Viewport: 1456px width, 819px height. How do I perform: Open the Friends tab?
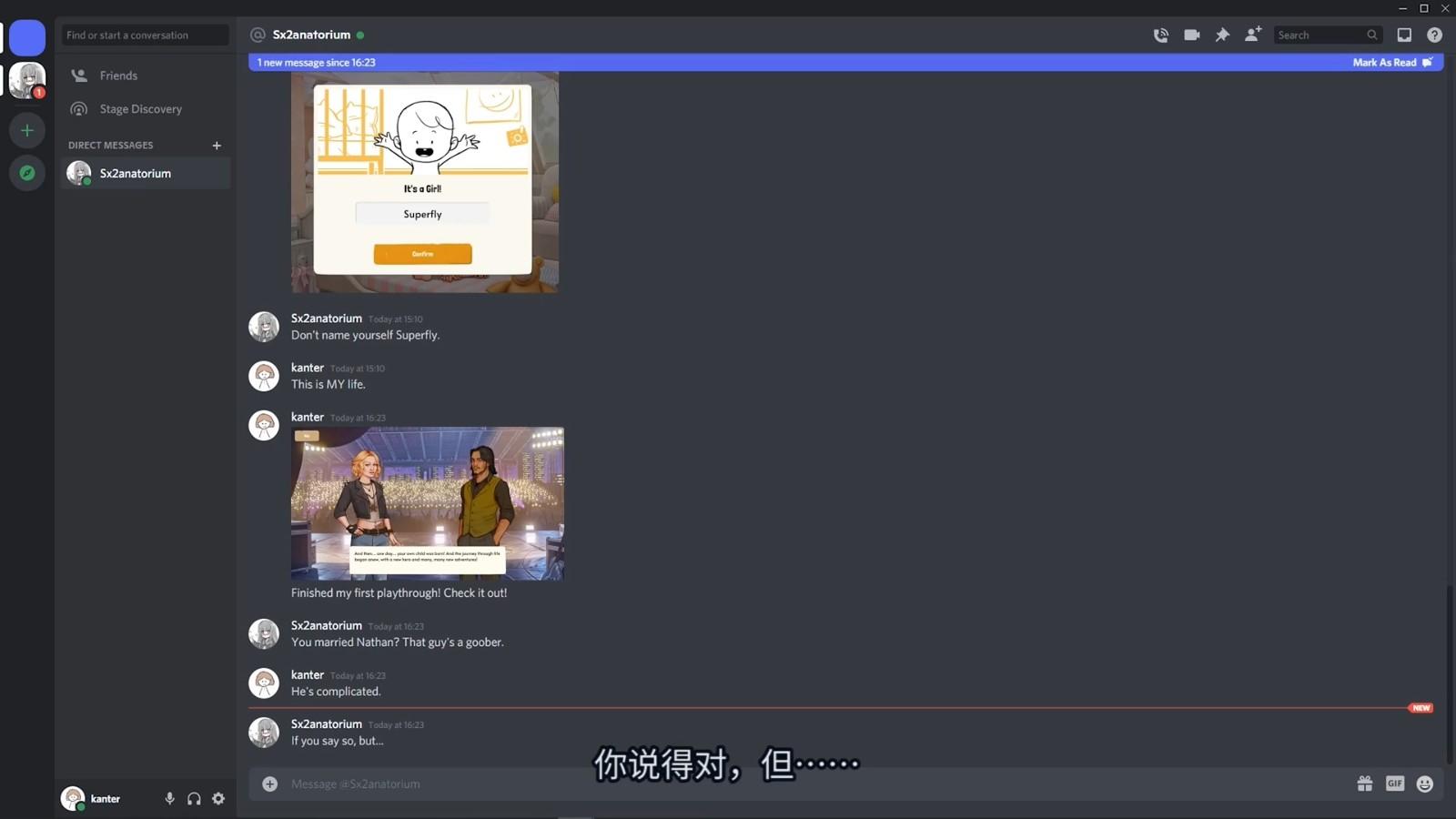146,76
